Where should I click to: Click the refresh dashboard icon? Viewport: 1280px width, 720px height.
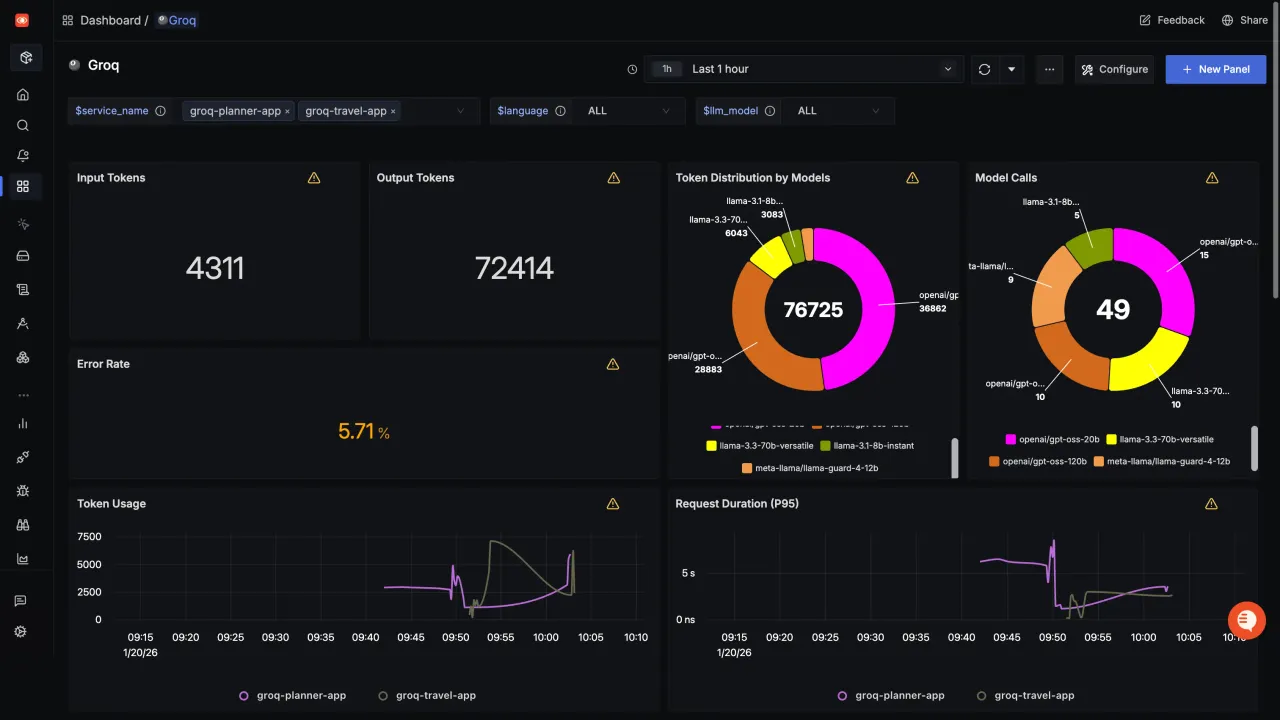pos(985,69)
